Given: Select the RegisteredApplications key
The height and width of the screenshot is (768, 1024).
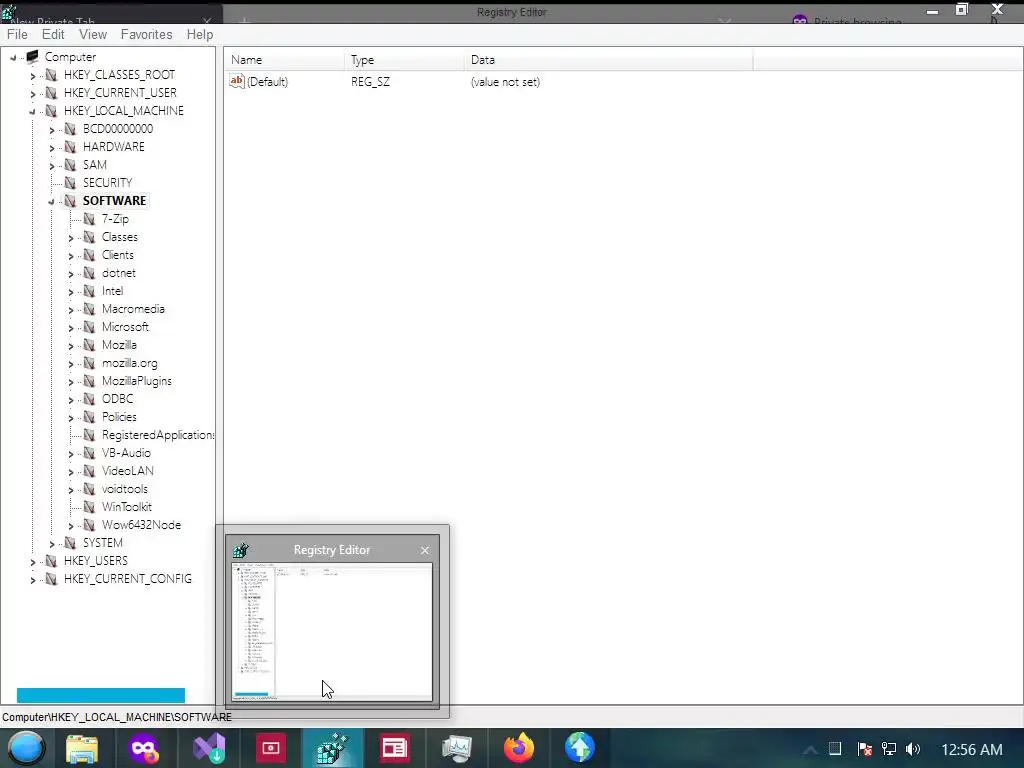Looking at the screenshot, I should (x=157, y=435).
